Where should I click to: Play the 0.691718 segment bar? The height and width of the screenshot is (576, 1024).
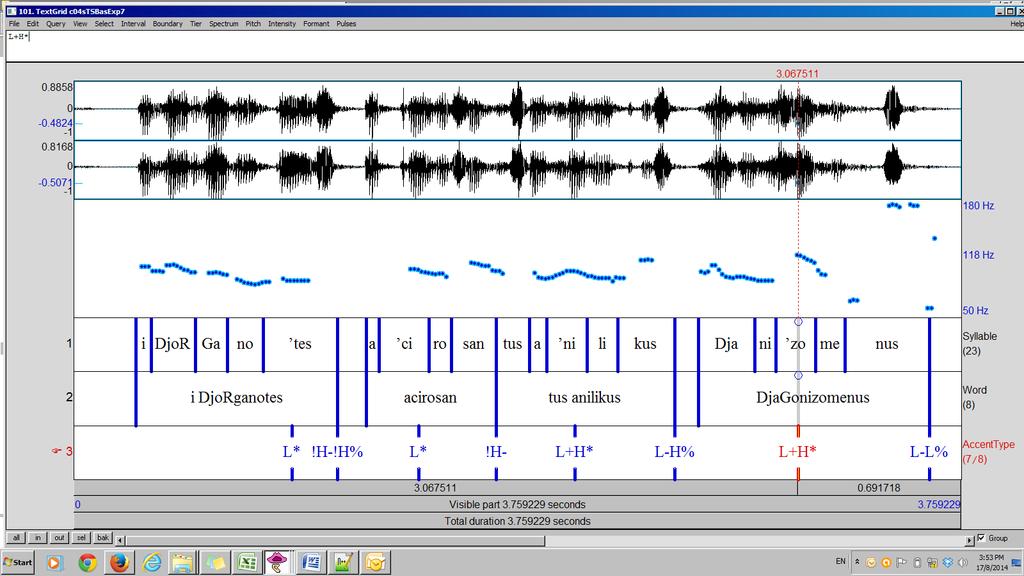tap(879, 488)
